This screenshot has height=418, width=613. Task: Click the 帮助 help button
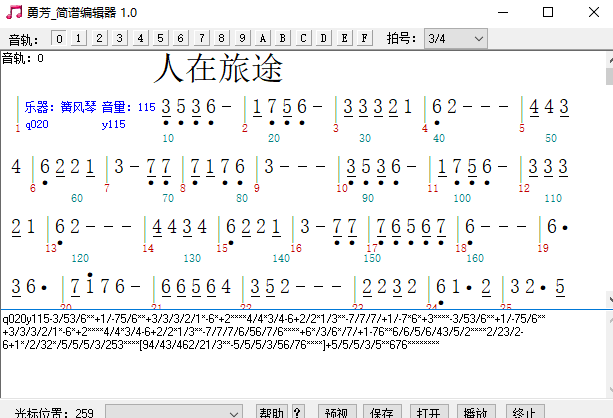(272, 411)
